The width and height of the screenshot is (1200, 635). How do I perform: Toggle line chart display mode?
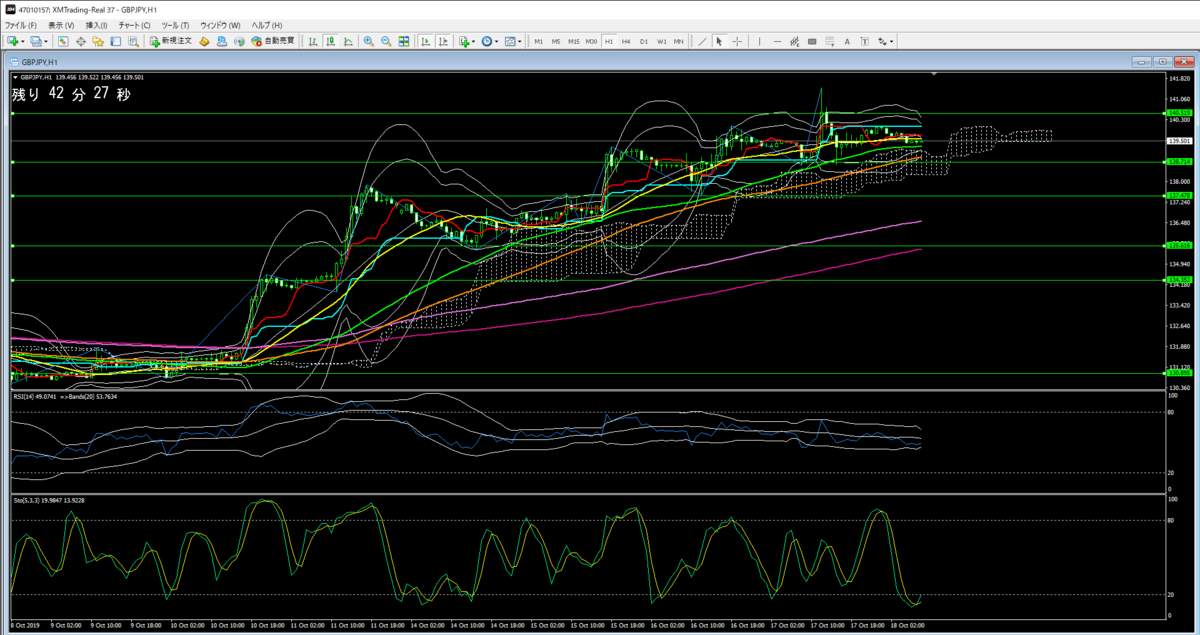coord(348,41)
